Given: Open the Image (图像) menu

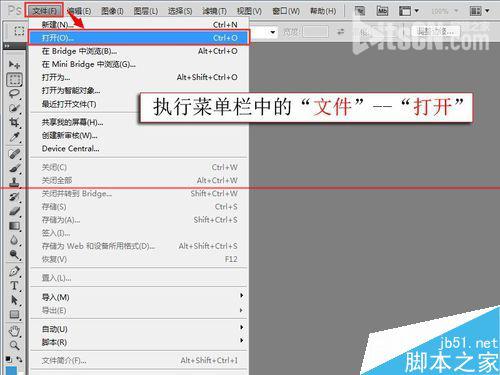Looking at the screenshot, I should click(x=112, y=11).
